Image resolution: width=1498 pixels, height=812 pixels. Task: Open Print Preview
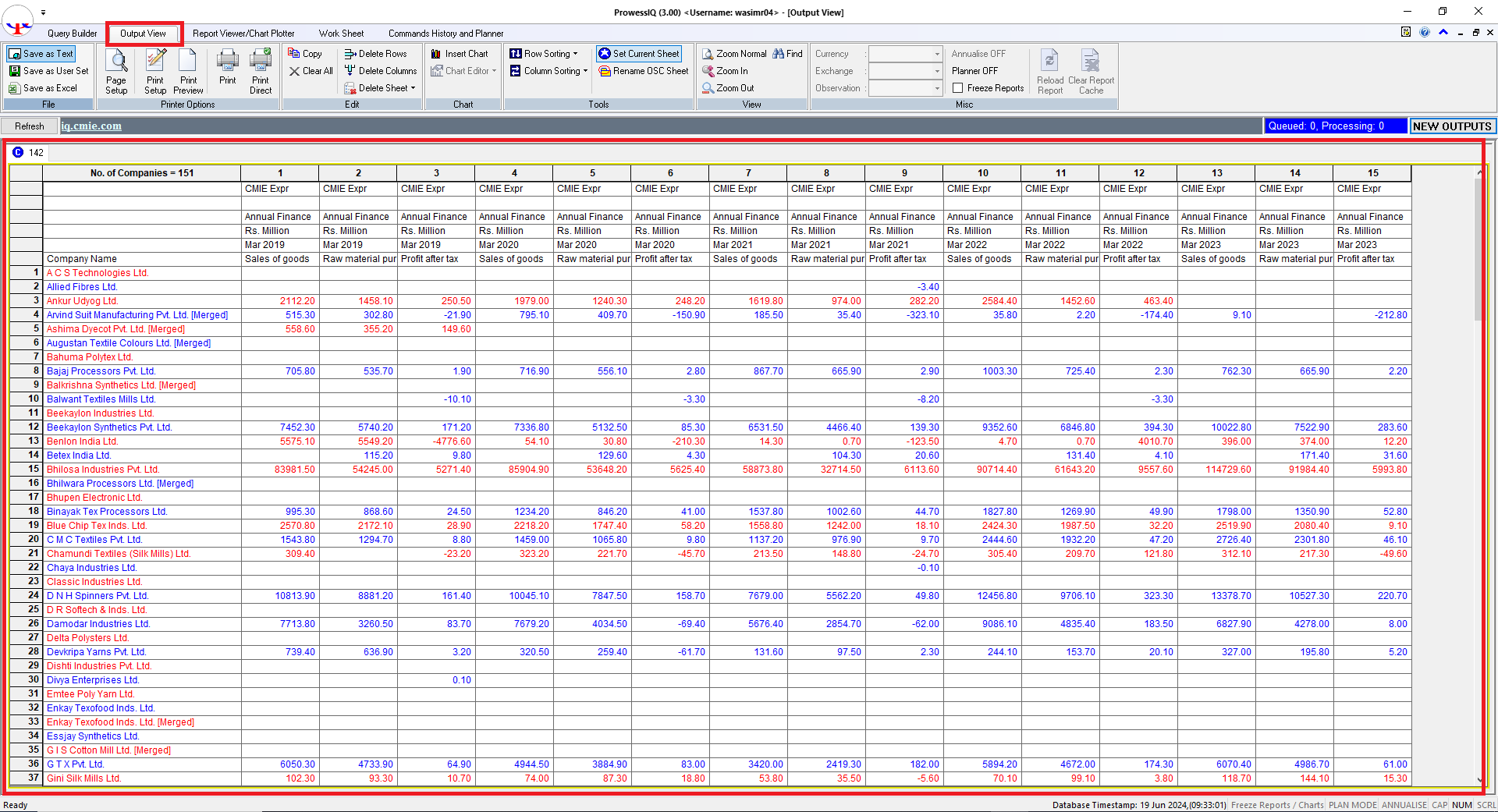[x=188, y=72]
